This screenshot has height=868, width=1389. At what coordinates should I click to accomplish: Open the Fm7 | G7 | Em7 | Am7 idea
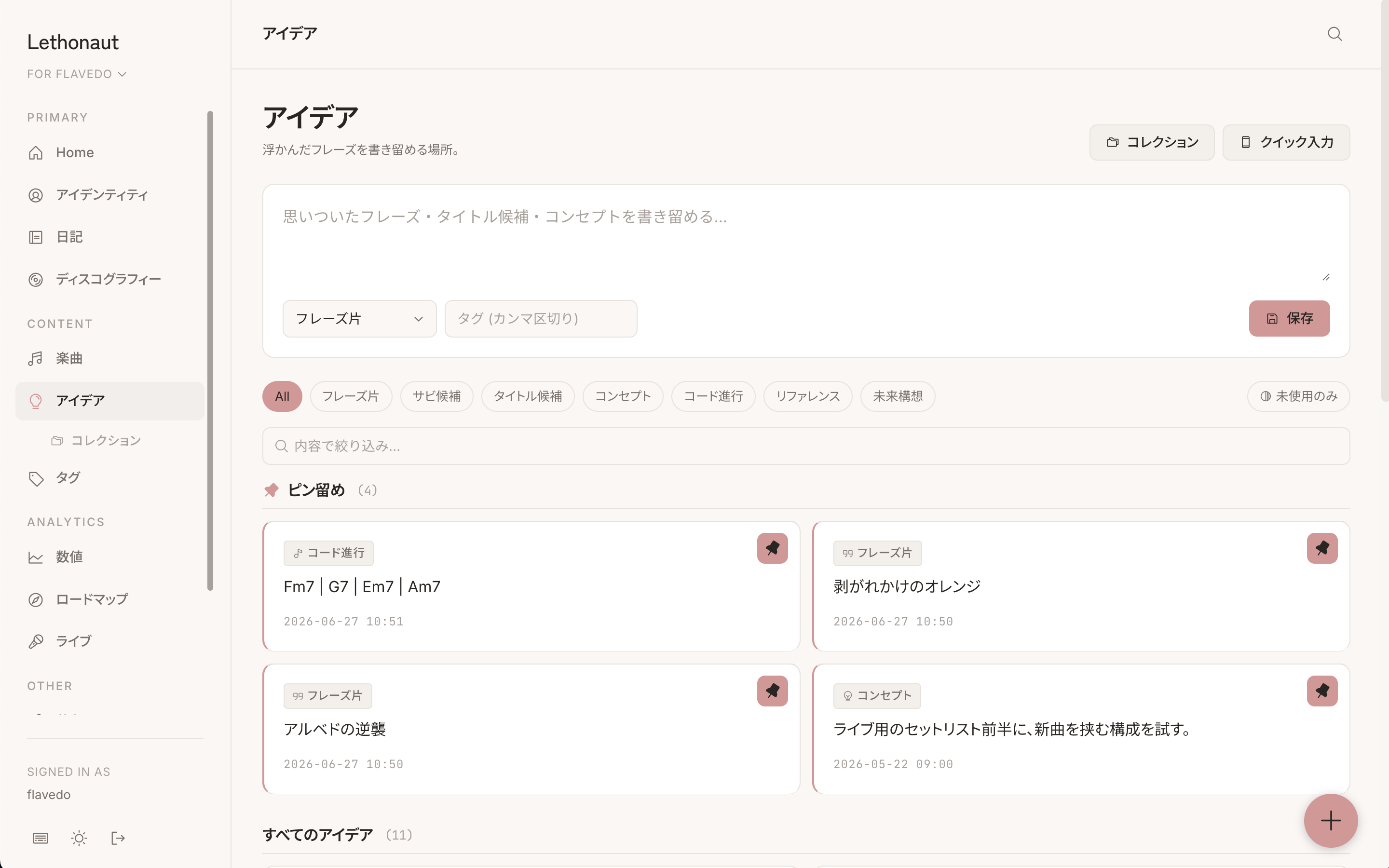pos(362,587)
